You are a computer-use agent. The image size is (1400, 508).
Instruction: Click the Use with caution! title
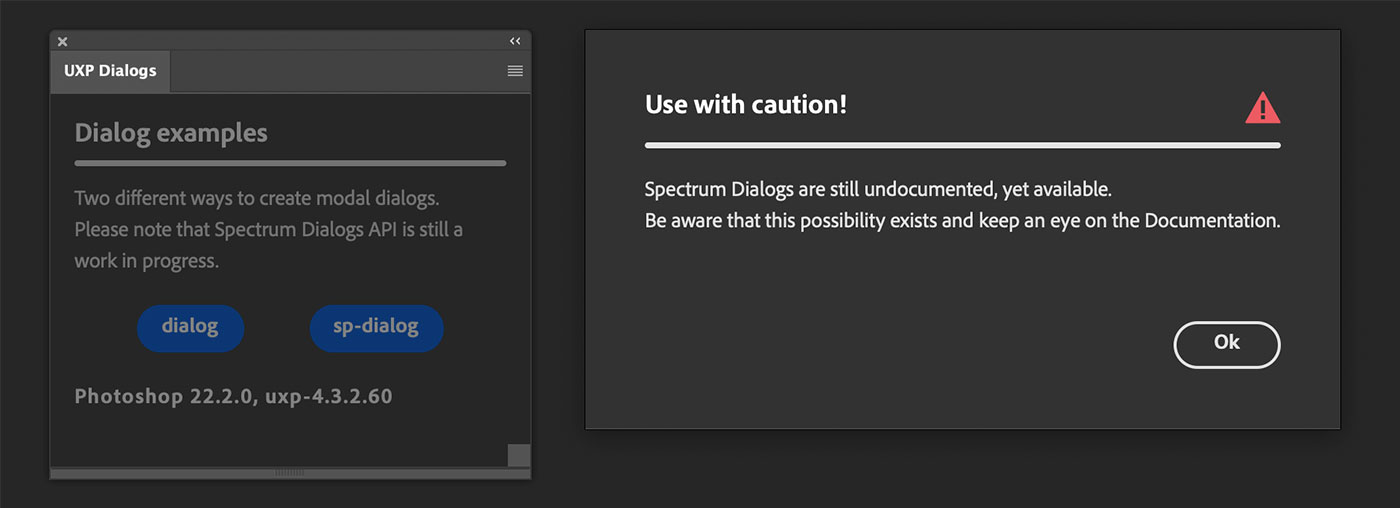click(746, 104)
